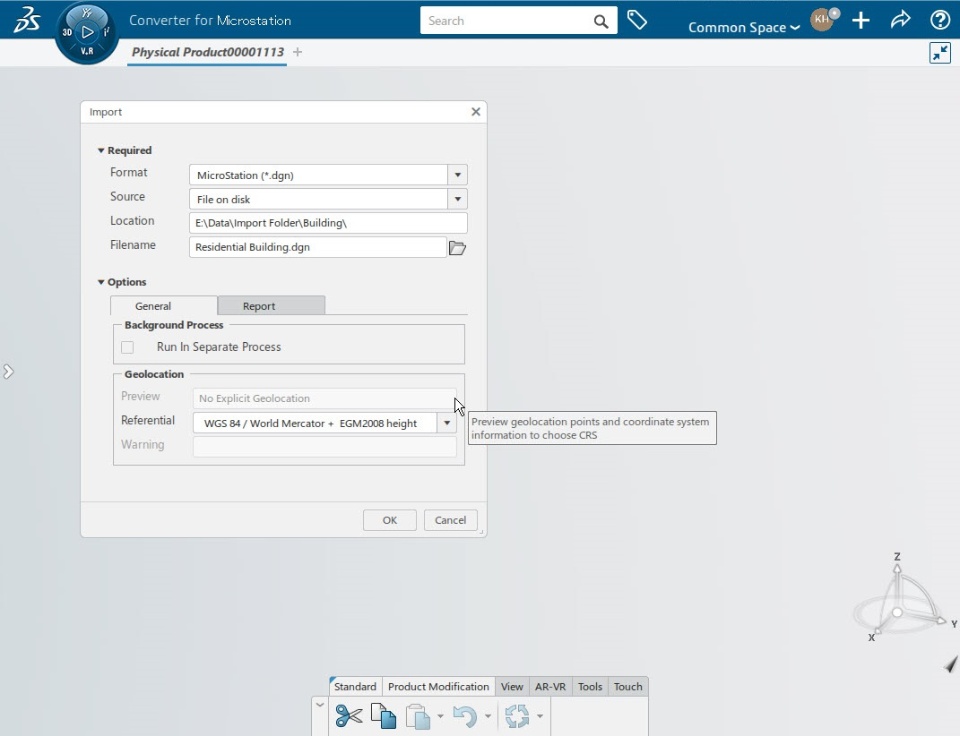
Task: Click the collapse view arrows icon
Action: point(940,53)
